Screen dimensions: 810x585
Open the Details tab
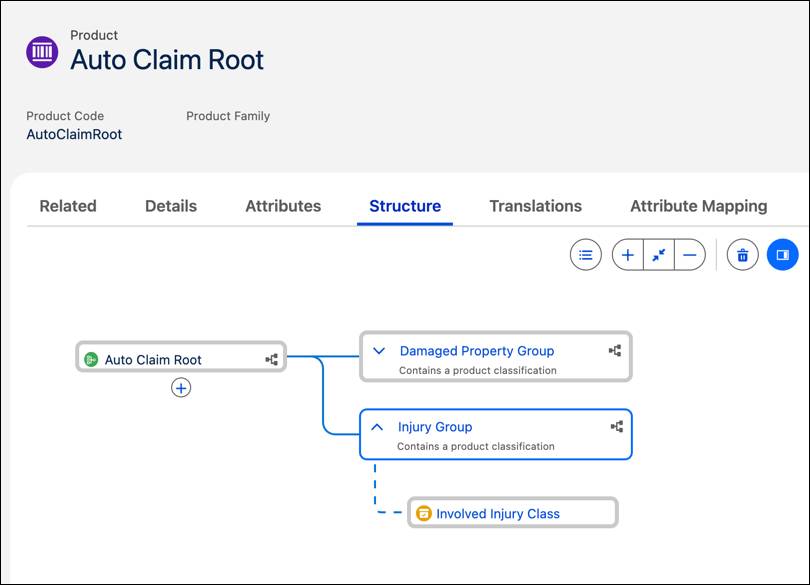(171, 206)
